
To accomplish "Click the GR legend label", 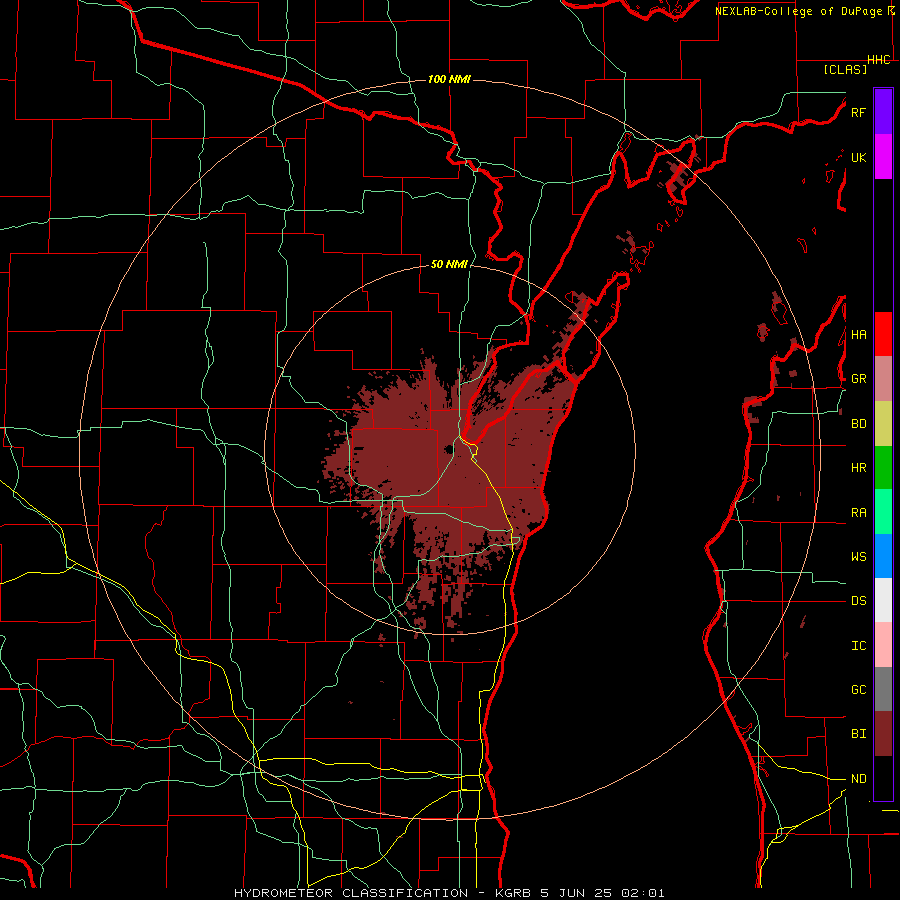I will (858, 379).
